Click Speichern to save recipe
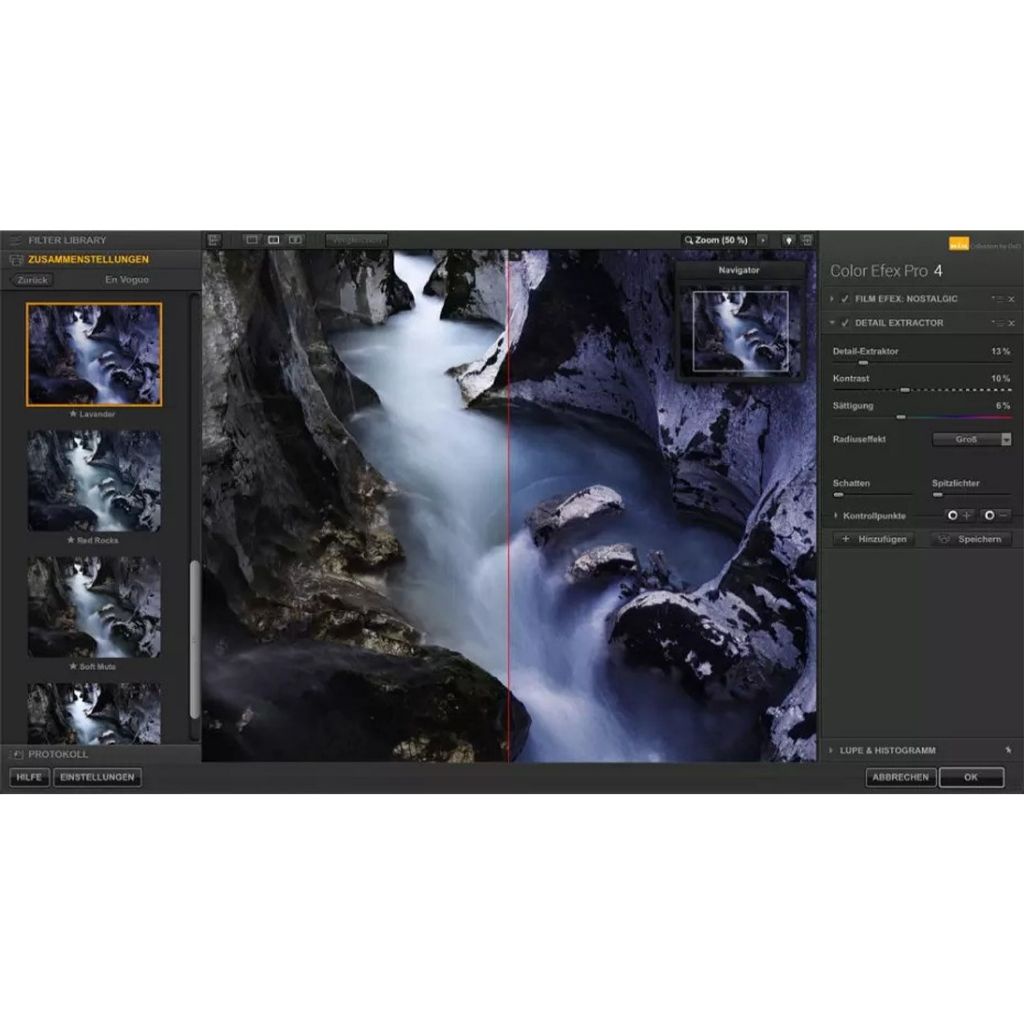Screen dimensions: 1024x1024 click(x=970, y=539)
